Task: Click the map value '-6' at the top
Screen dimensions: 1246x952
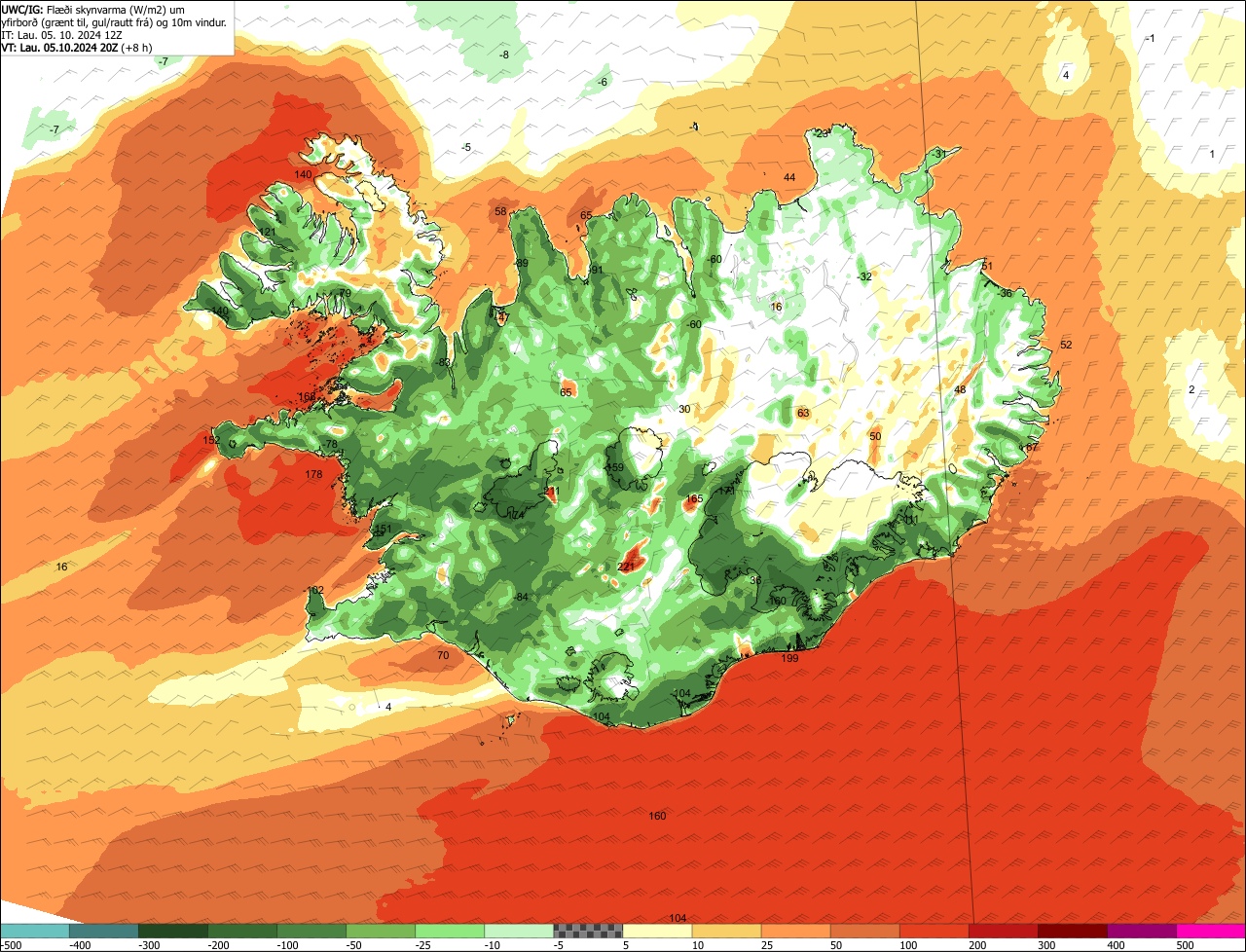Action: (603, 82)
